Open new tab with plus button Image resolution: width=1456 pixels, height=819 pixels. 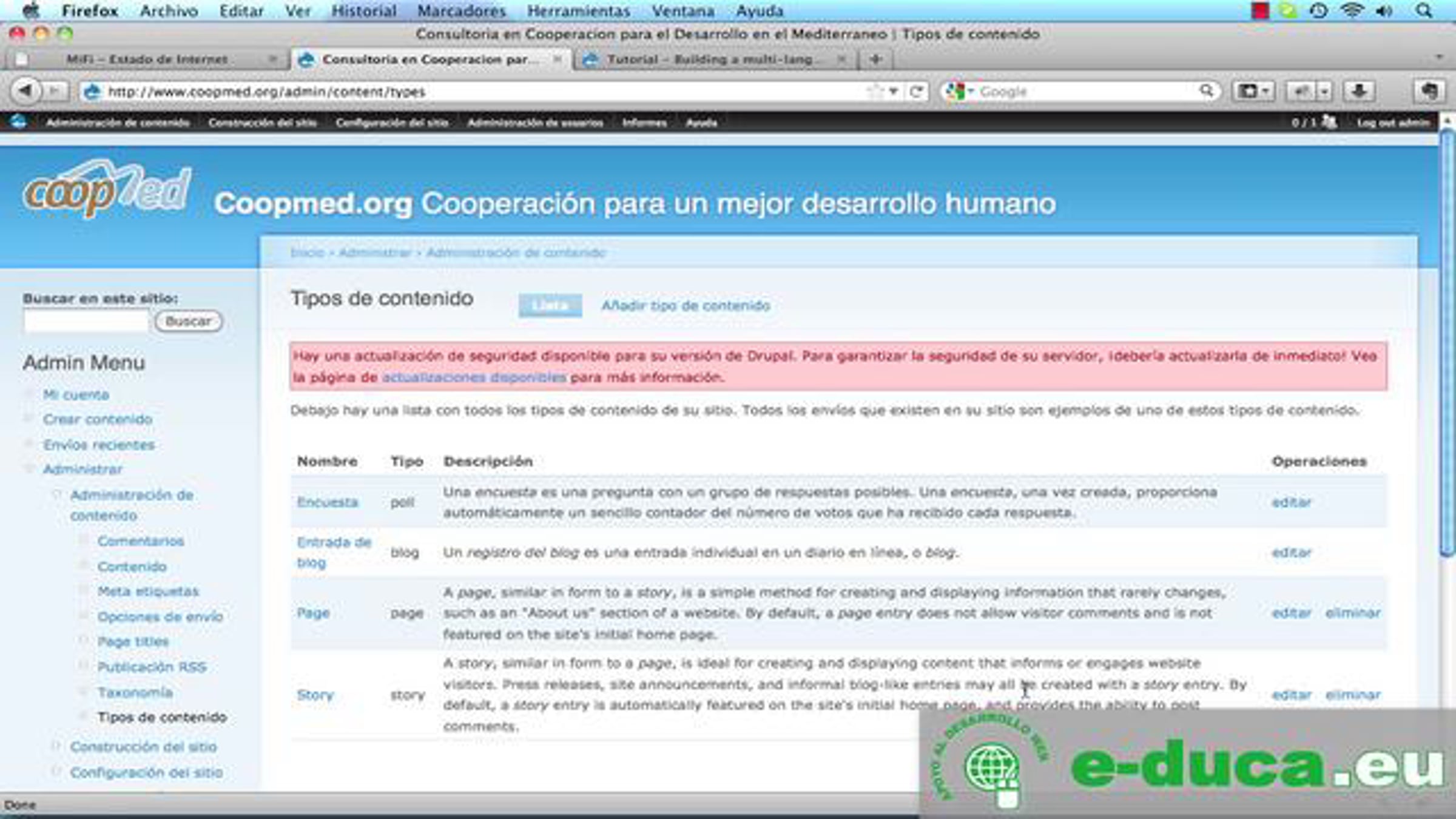click(x=875, y=59)
